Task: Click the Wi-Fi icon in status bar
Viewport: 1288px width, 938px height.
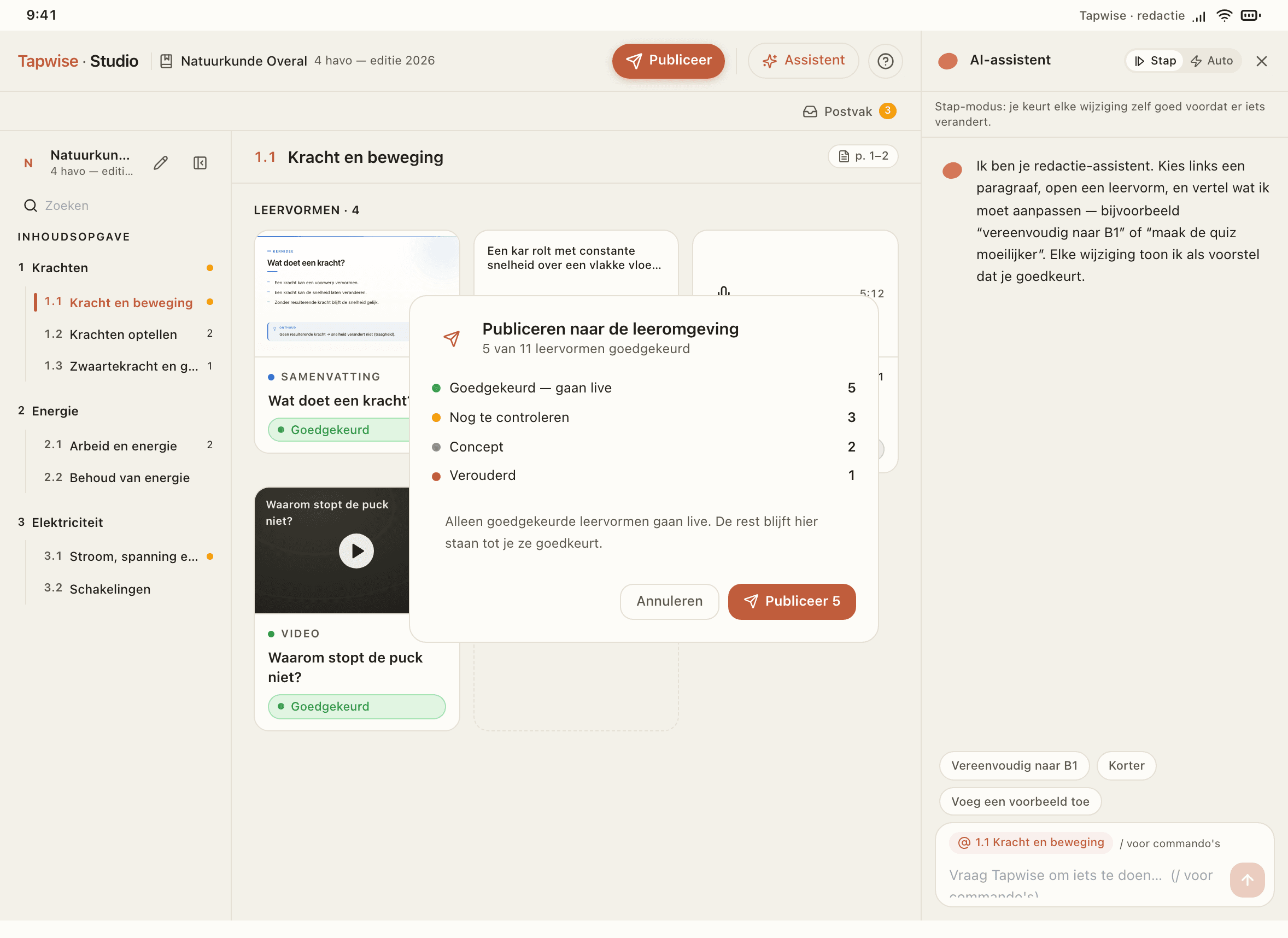Action: 1225,15
